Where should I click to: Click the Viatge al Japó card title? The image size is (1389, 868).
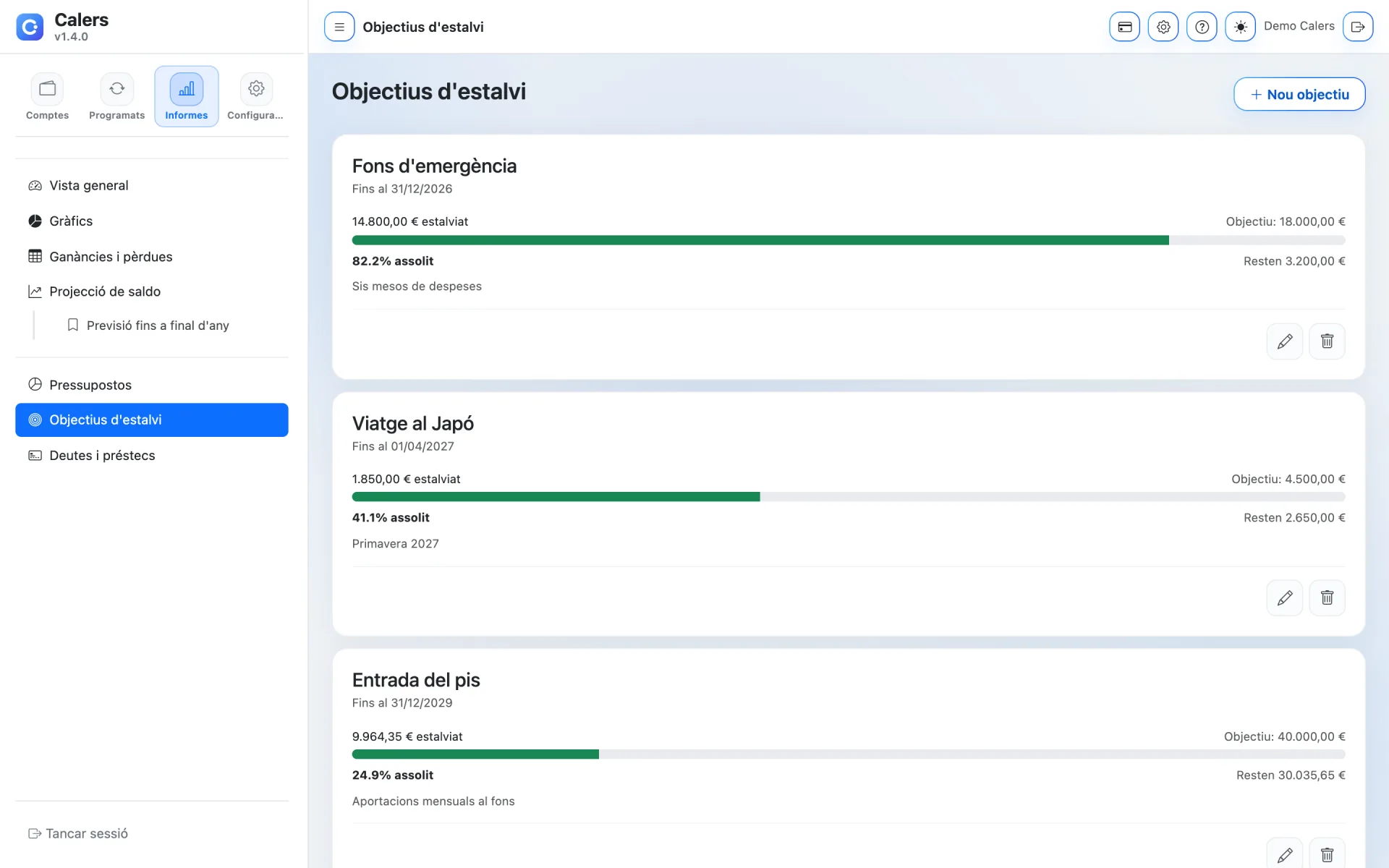pyautogui.click(x=413, y=424)
